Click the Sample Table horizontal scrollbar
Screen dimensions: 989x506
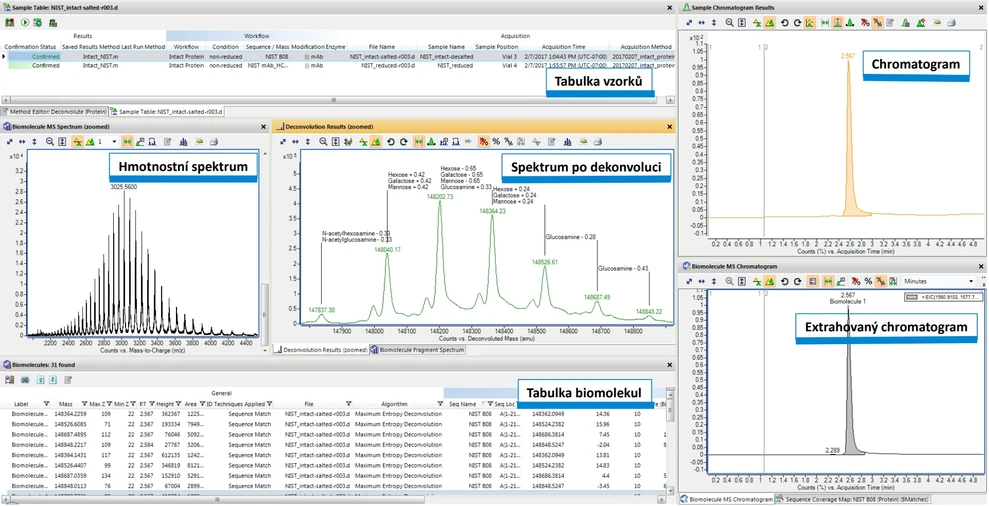(300, 99)
